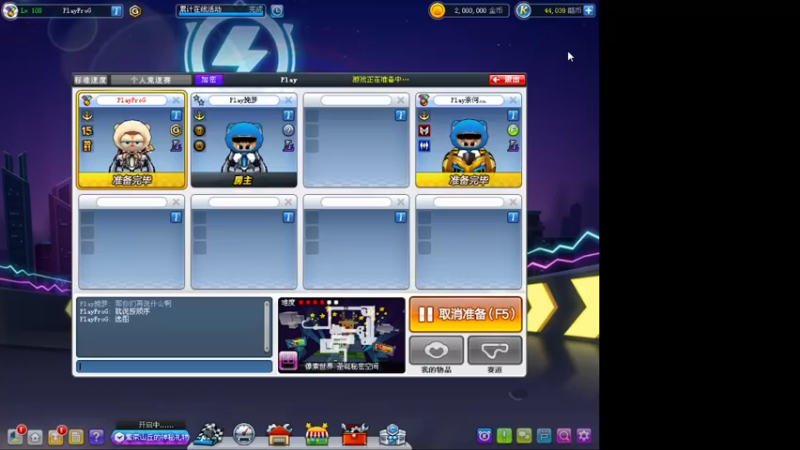Click the blue flag icon at bottom right
Image resolution: width=800 pixels, height=450 pixels.
click(544, 436)
